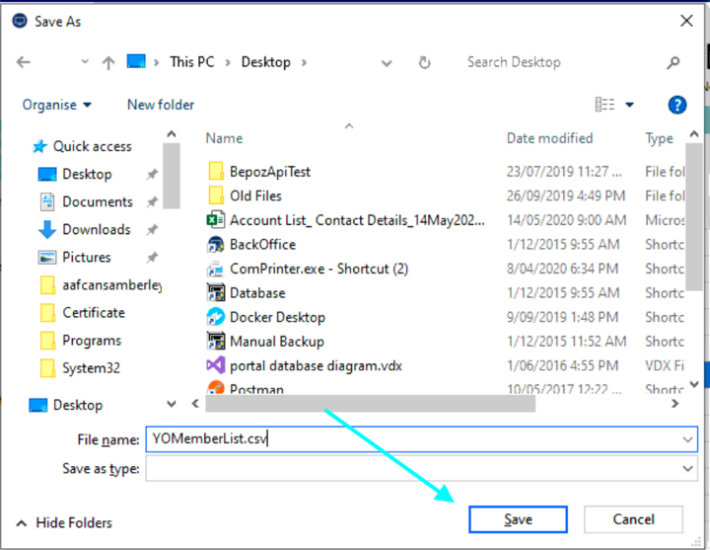The height and width of the screenshot is (550, 710).
Task: Click the Back navigation arrow
Action: click(24, 62)
